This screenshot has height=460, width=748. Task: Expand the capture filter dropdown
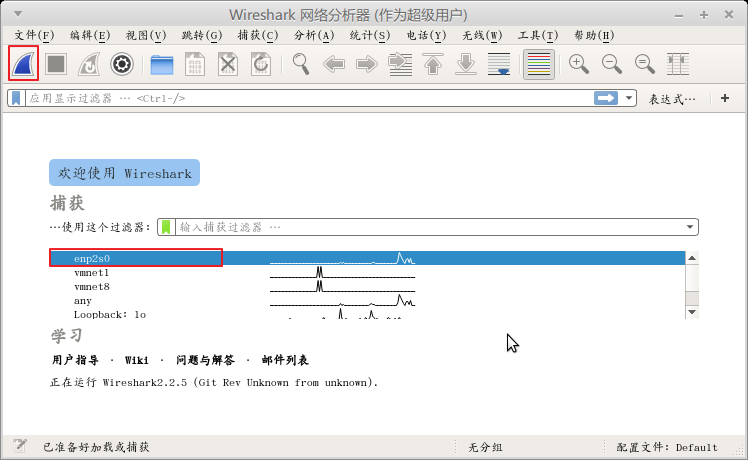click(x=690, y=227)
